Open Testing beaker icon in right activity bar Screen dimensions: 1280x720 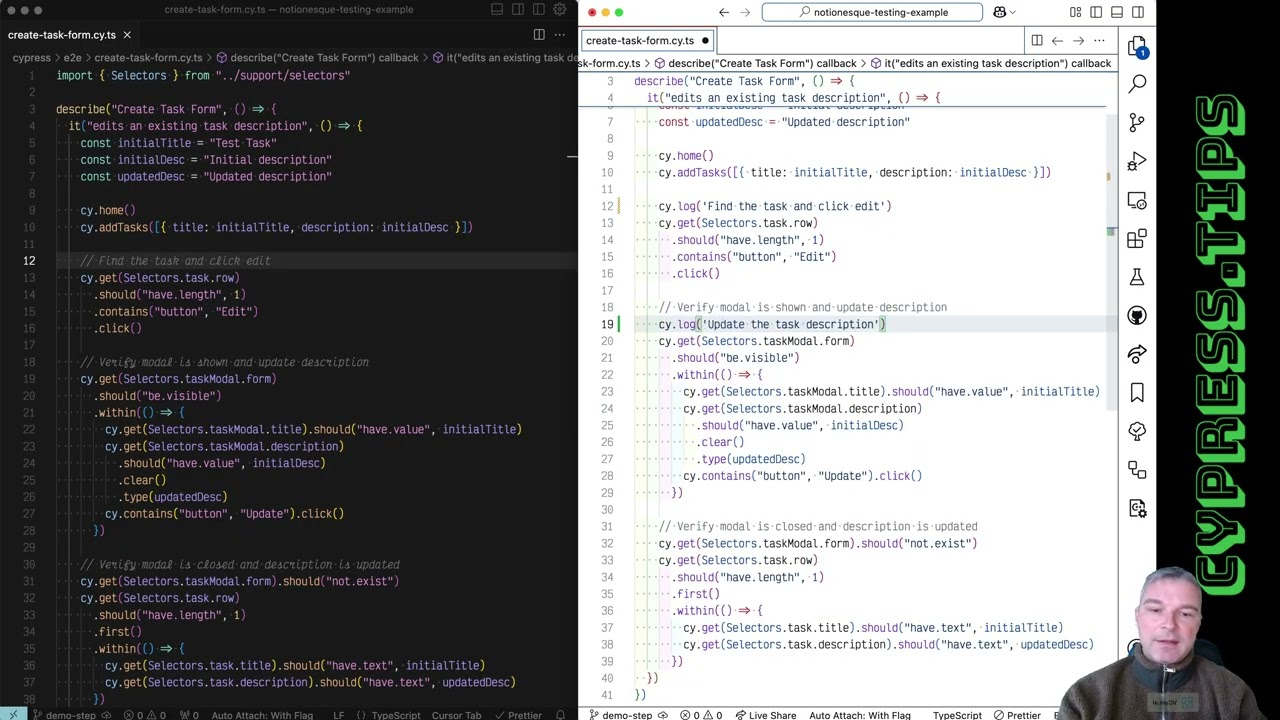[x=1137, y=277]
